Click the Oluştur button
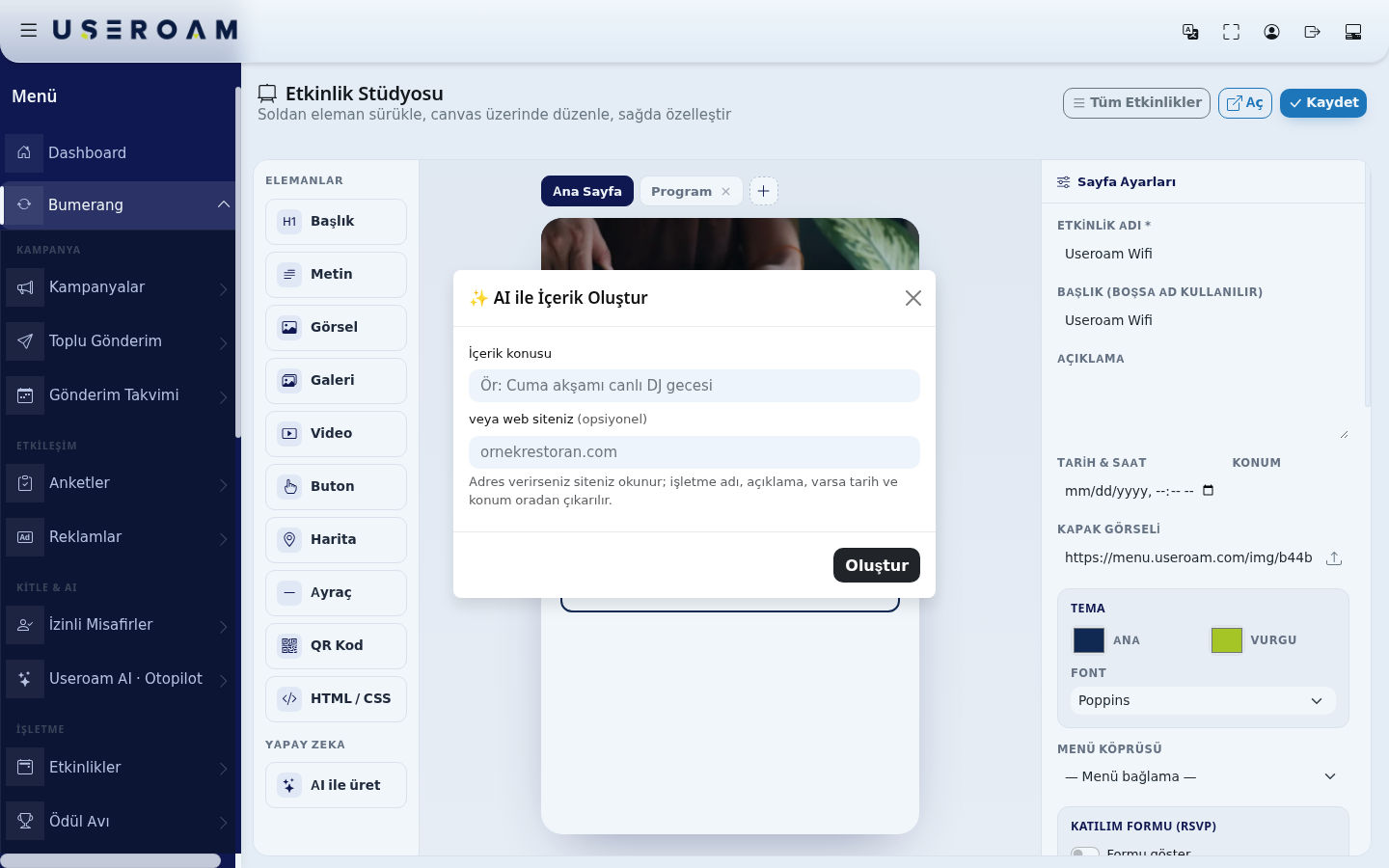1389x868 pixels. point(877,565)
